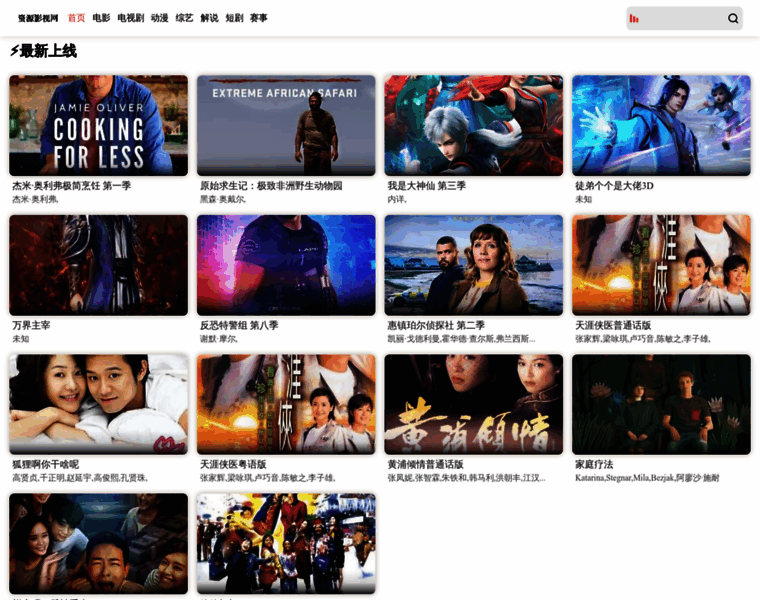Click title 我是大神仙 第三季

426,186
